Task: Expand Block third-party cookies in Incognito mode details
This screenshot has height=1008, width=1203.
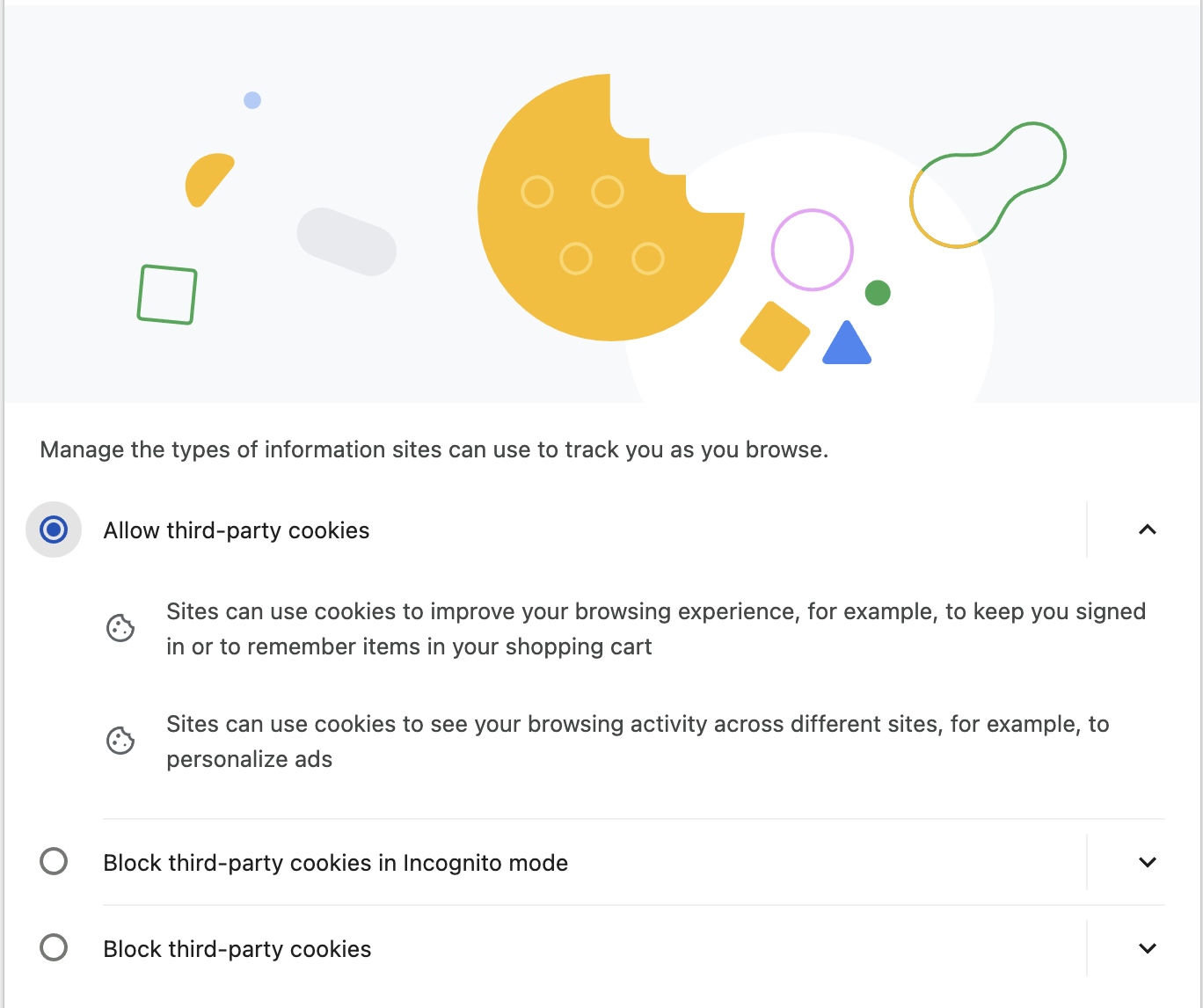Action: pos(1147,862)
